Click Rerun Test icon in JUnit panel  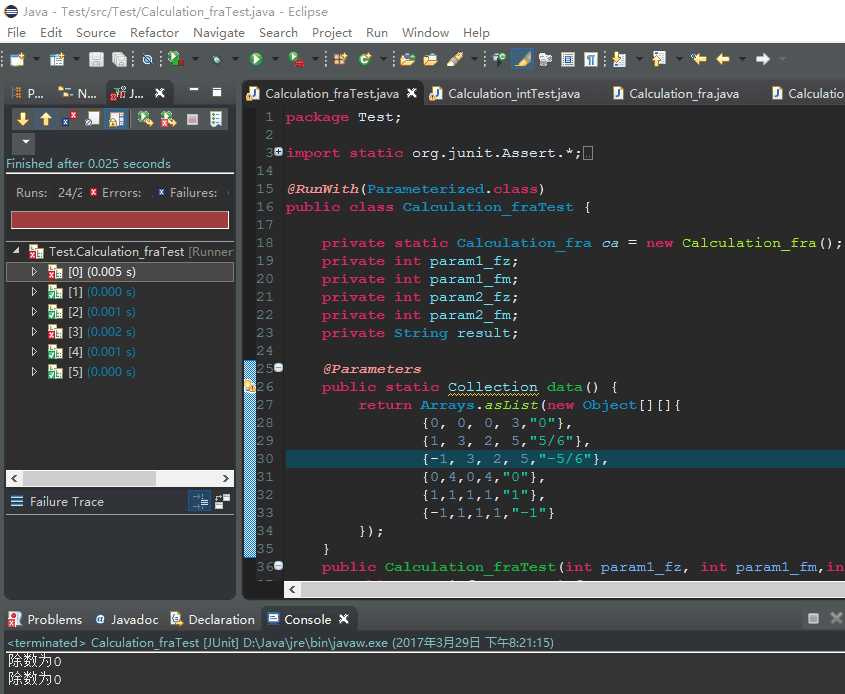145,119
